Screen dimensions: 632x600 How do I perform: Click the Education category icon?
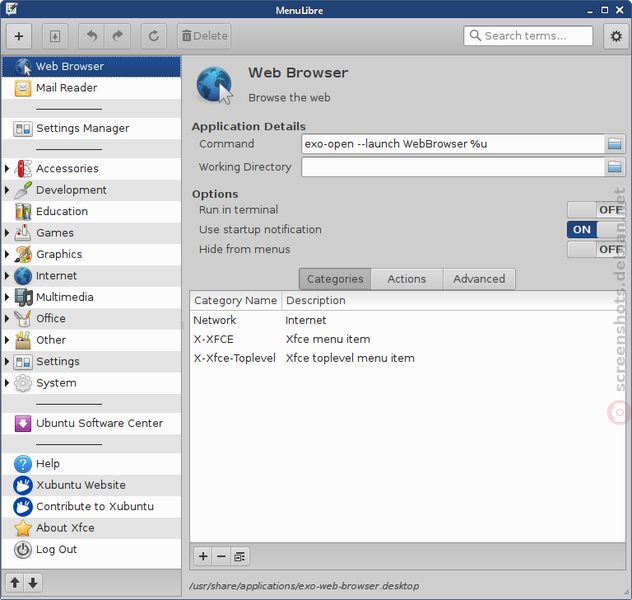pyautogui.click(x=23, y=212)
